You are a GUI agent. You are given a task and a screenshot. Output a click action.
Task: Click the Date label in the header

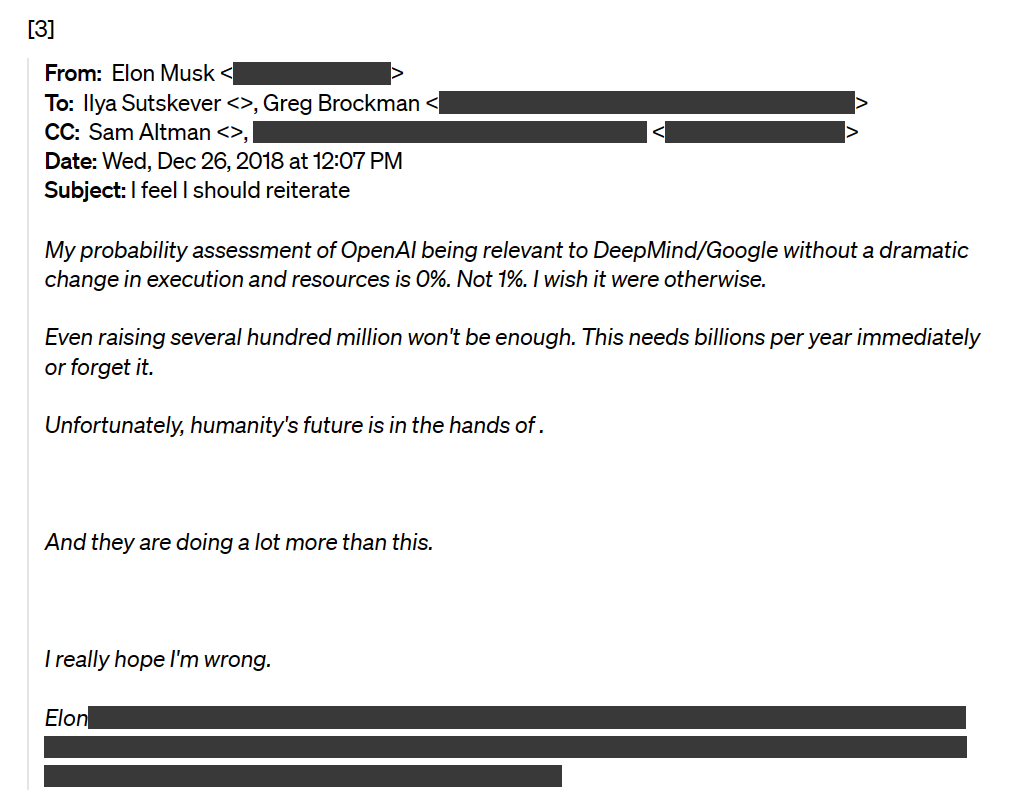coord(70,161)
